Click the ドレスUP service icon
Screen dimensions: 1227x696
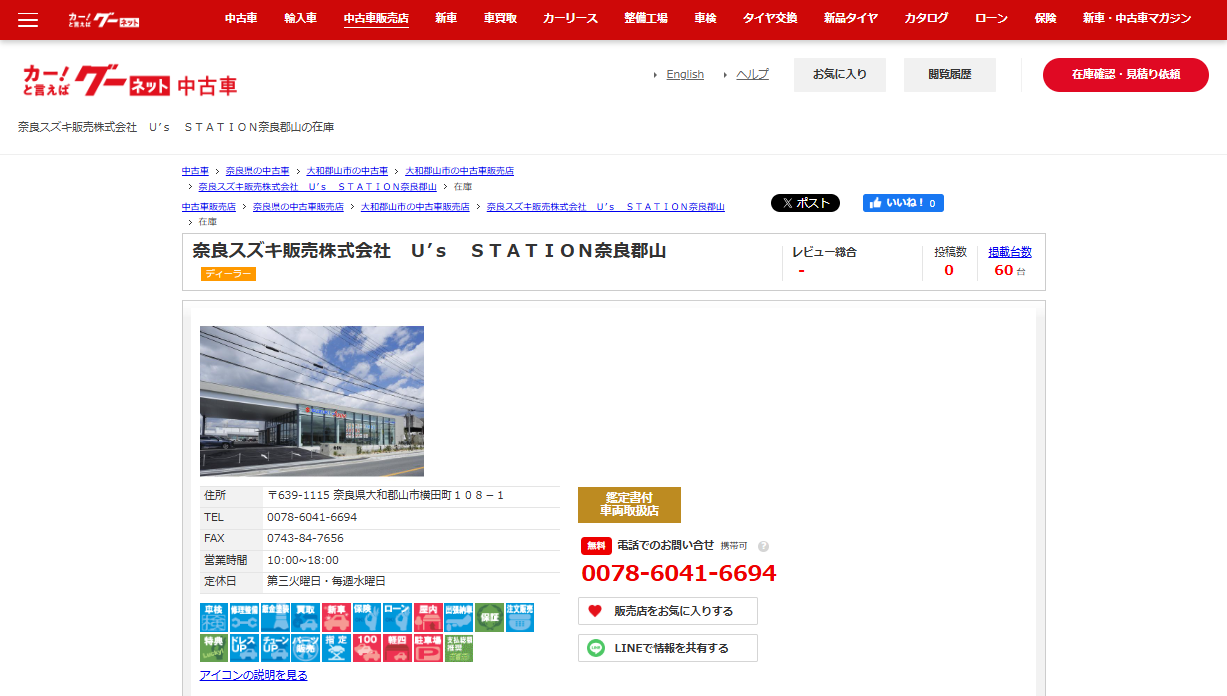click(244, 648)
